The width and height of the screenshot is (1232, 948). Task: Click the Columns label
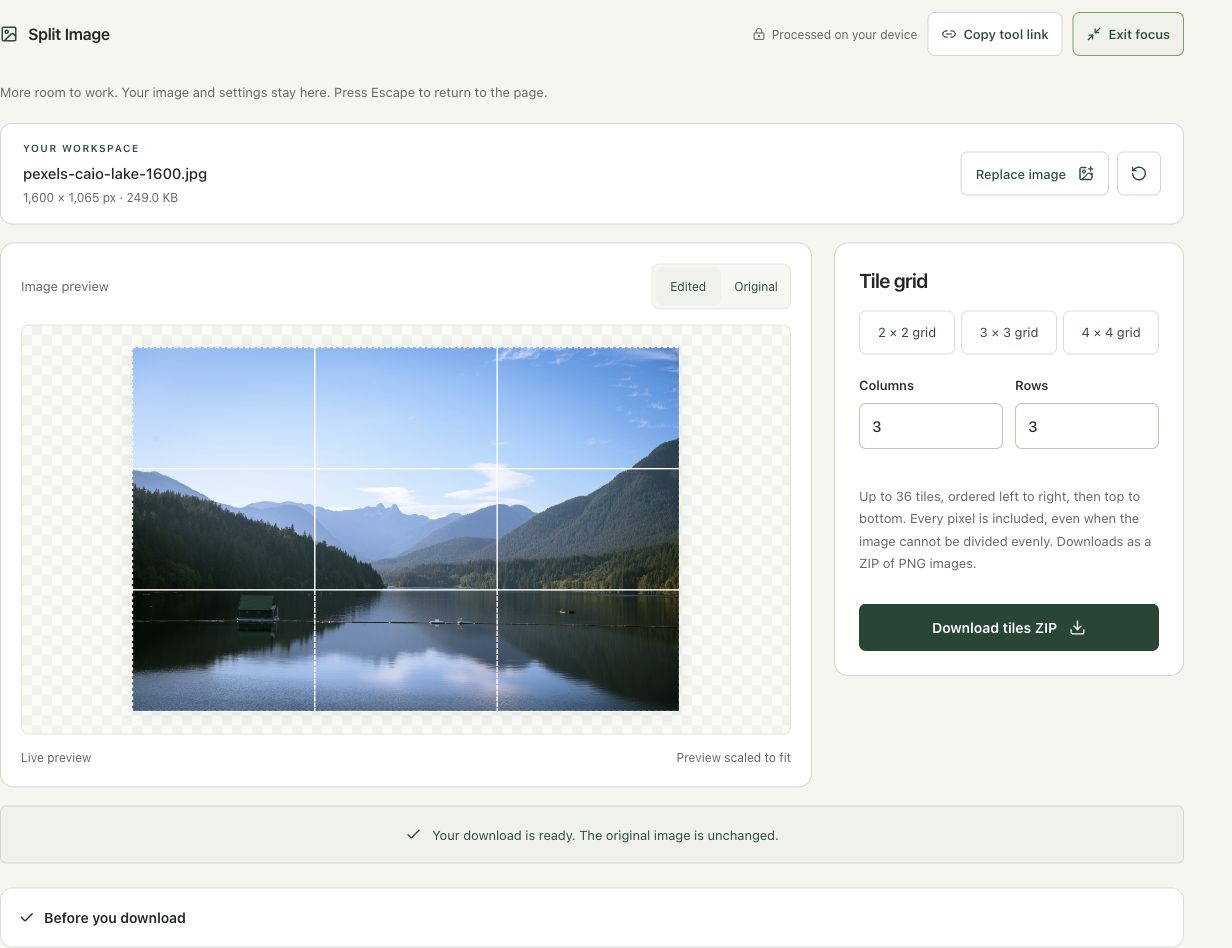pos(886,385)
